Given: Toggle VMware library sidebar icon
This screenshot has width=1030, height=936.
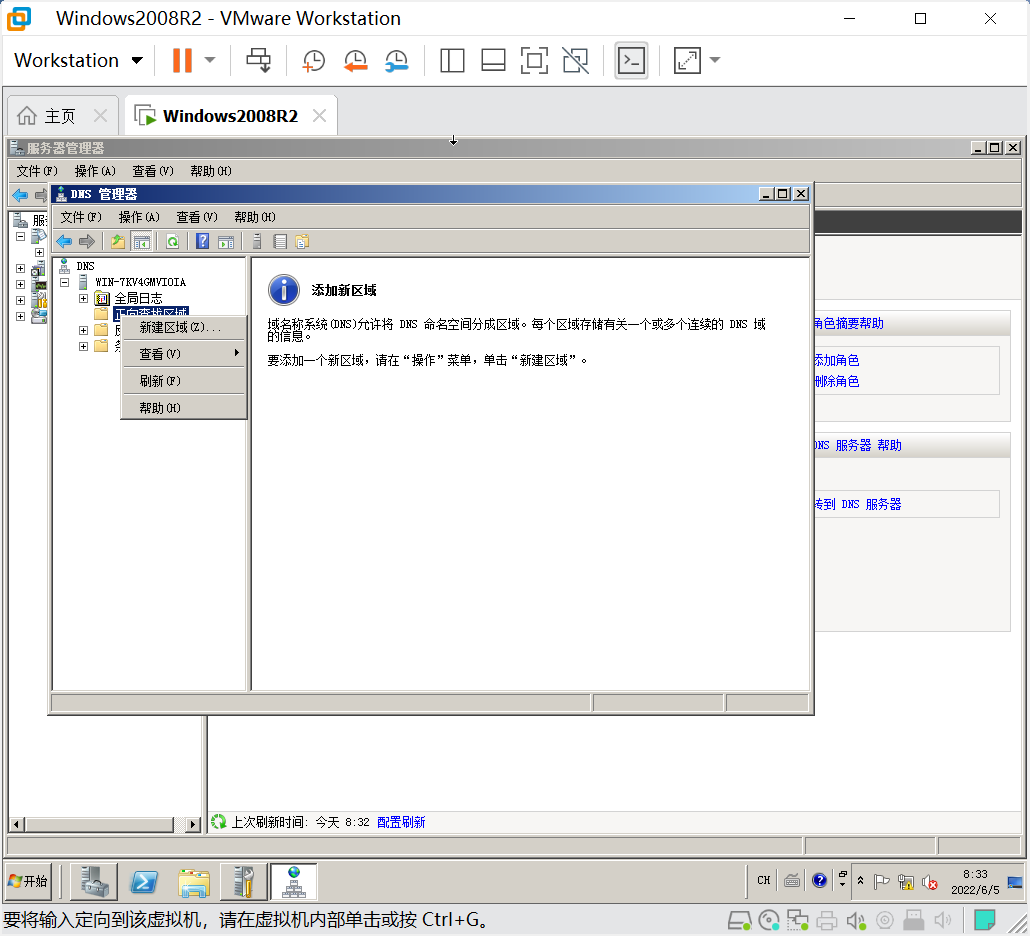Looking at the screenshot, I should 452,60.
